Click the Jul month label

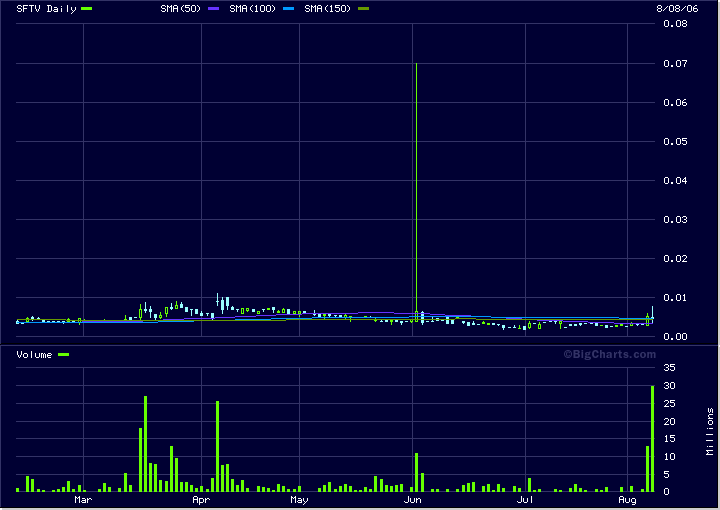pyautogui.click(x=525, y=500)
